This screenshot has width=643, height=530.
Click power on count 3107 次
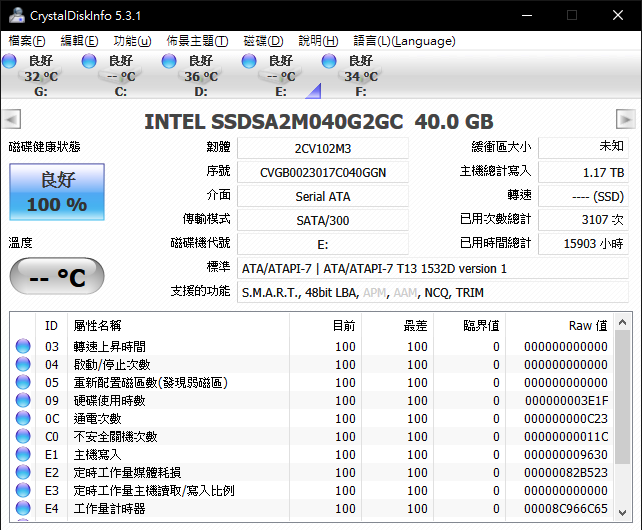pos(583,220)
